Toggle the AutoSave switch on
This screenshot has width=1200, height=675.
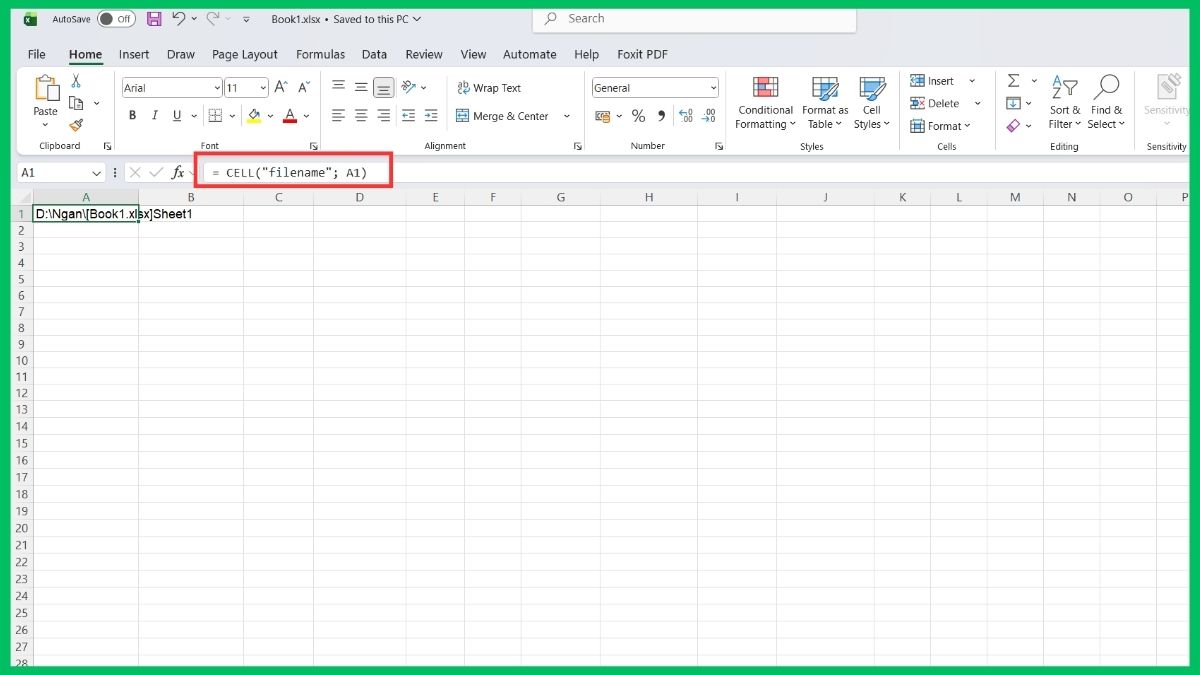tap(115, 18)
